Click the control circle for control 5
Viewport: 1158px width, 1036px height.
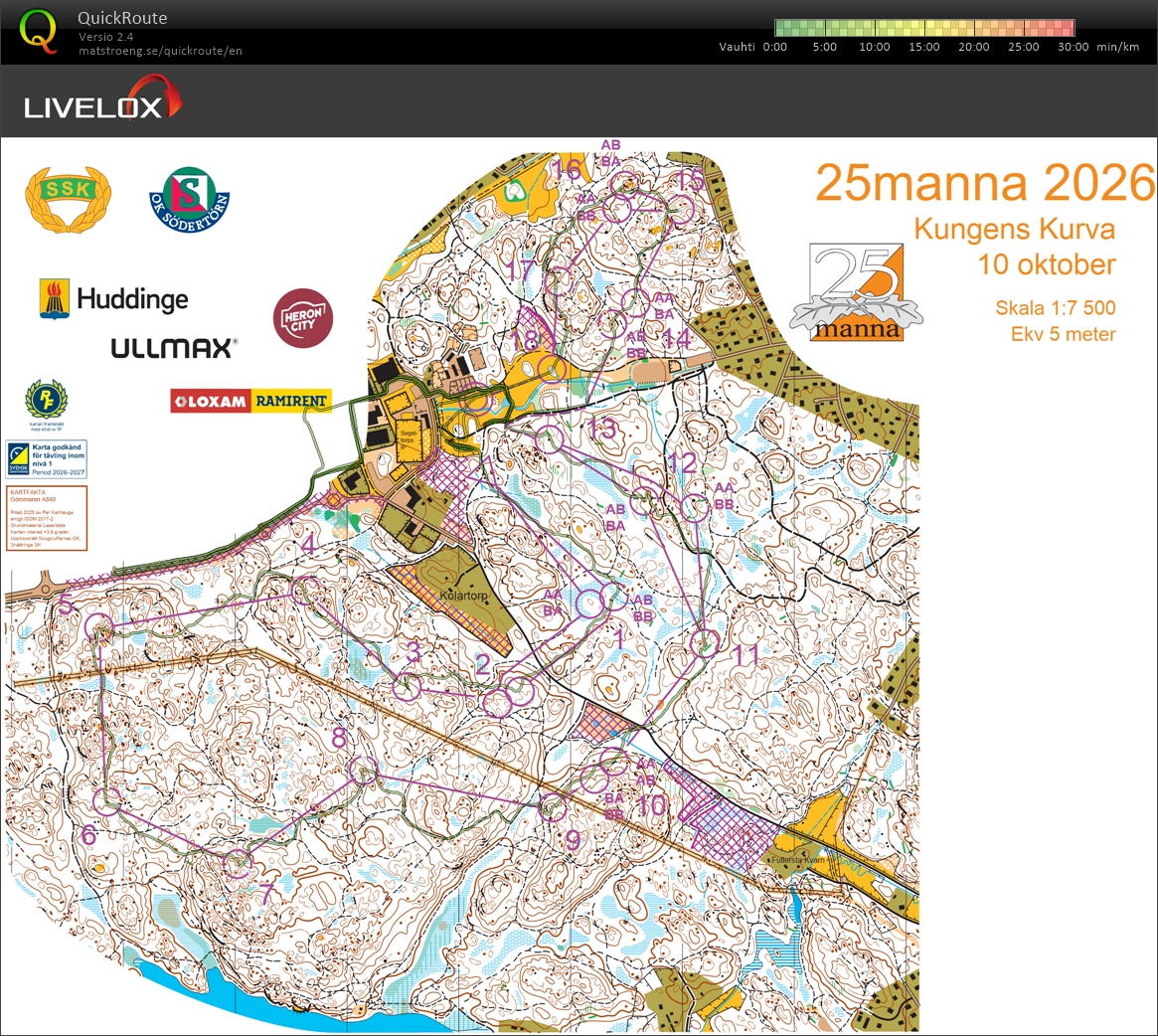[99, 628]
